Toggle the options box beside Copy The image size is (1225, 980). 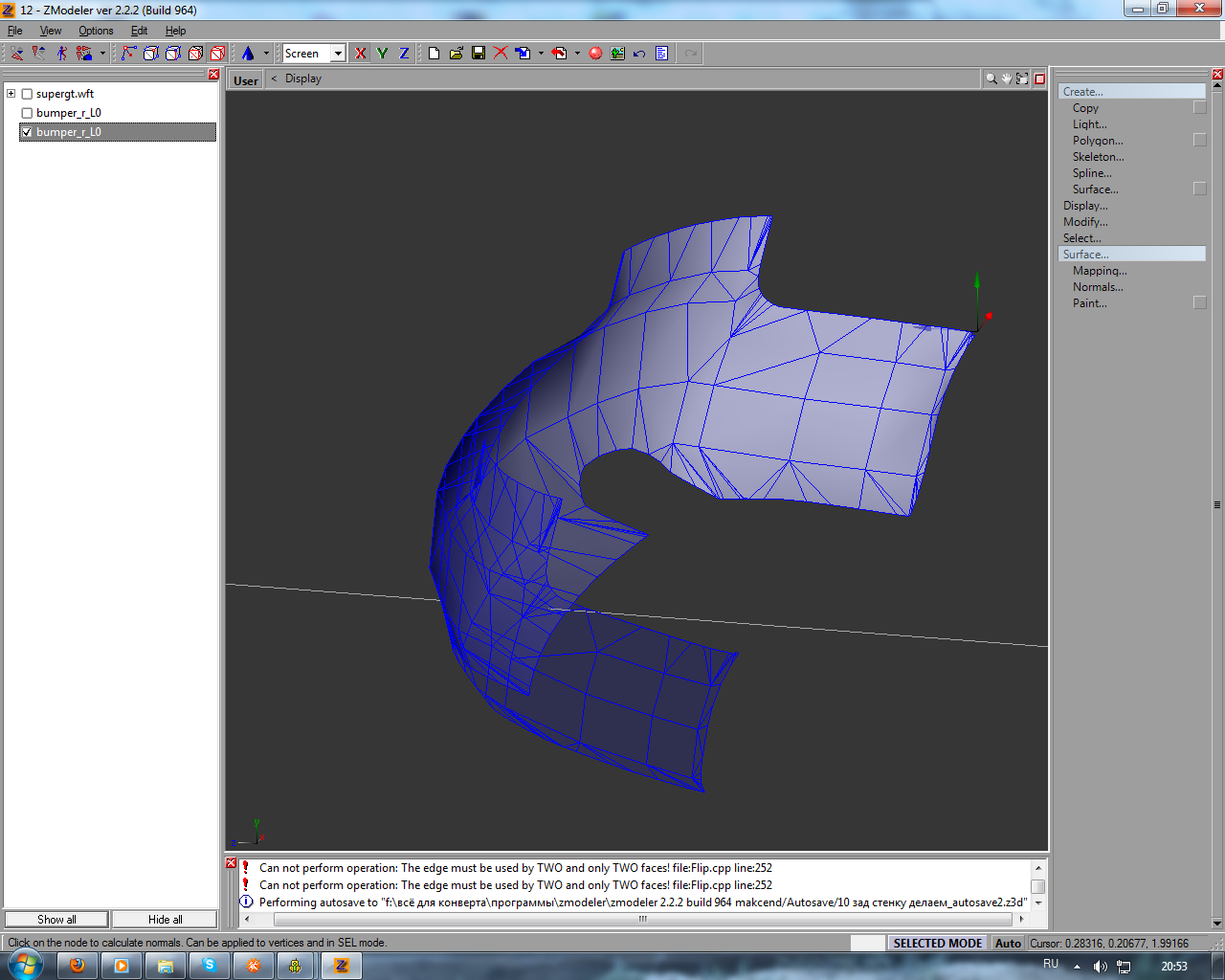(1200, 108)
